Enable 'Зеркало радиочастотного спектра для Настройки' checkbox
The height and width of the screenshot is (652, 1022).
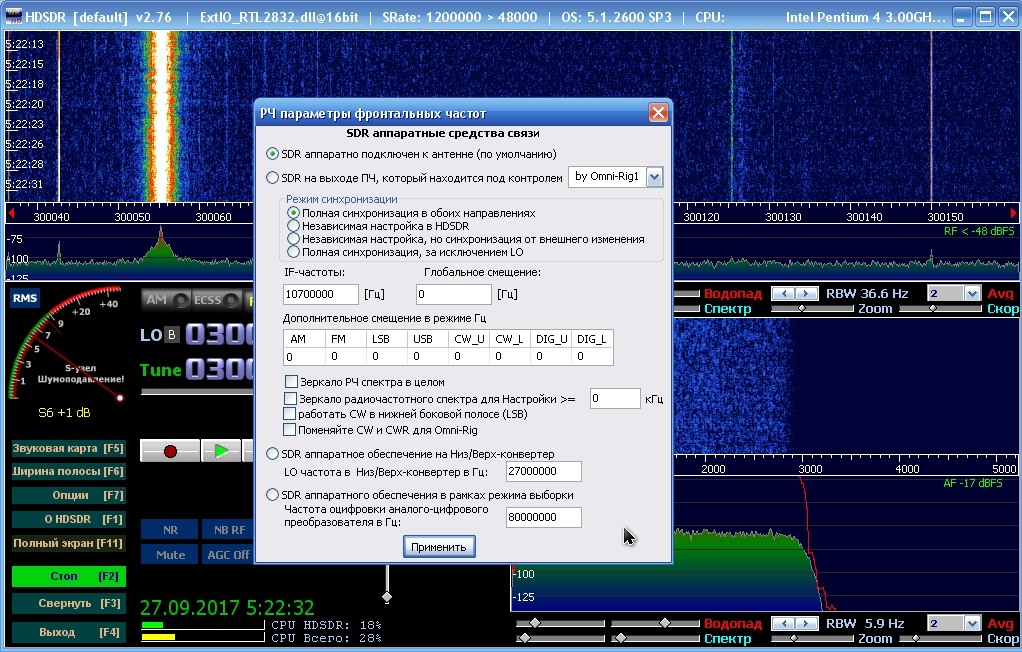click(x=291, y=398)
